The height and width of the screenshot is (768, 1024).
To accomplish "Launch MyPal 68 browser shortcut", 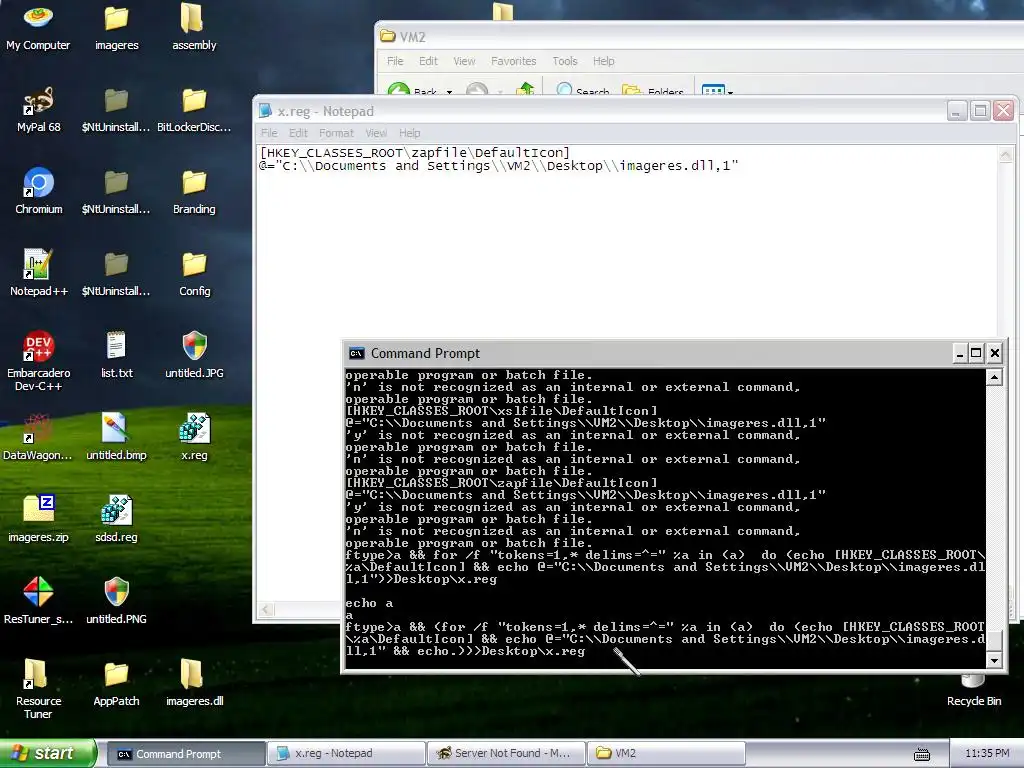I will pos(38,108).
